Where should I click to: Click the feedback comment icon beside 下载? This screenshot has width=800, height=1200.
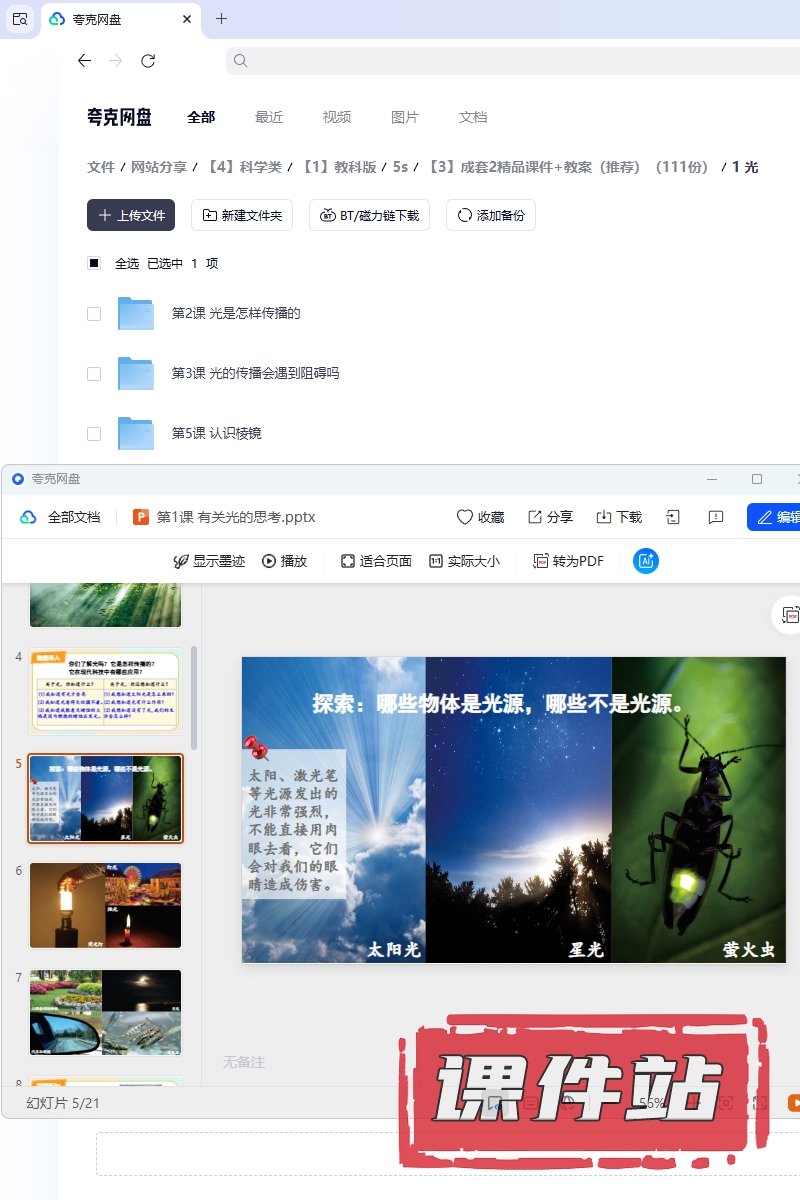click(x=716, y=517)
